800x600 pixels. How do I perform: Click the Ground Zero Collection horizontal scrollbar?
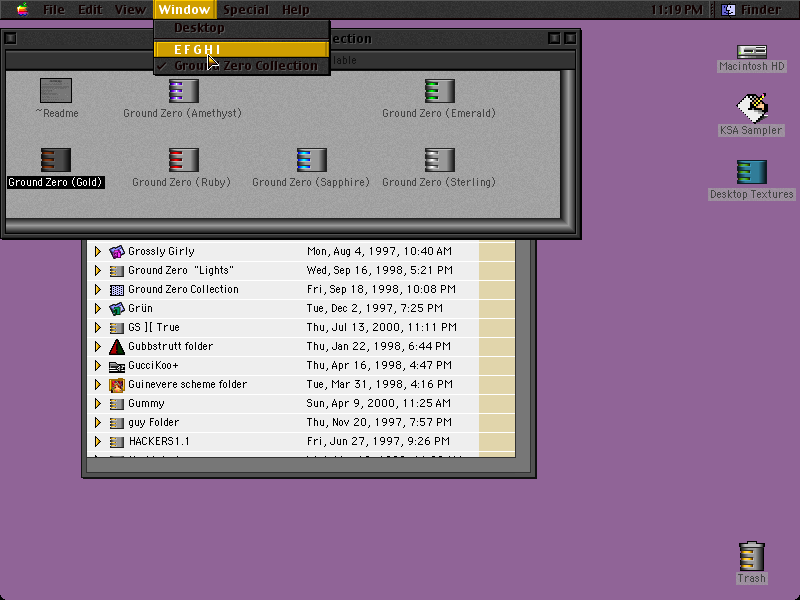coord(283,226)
